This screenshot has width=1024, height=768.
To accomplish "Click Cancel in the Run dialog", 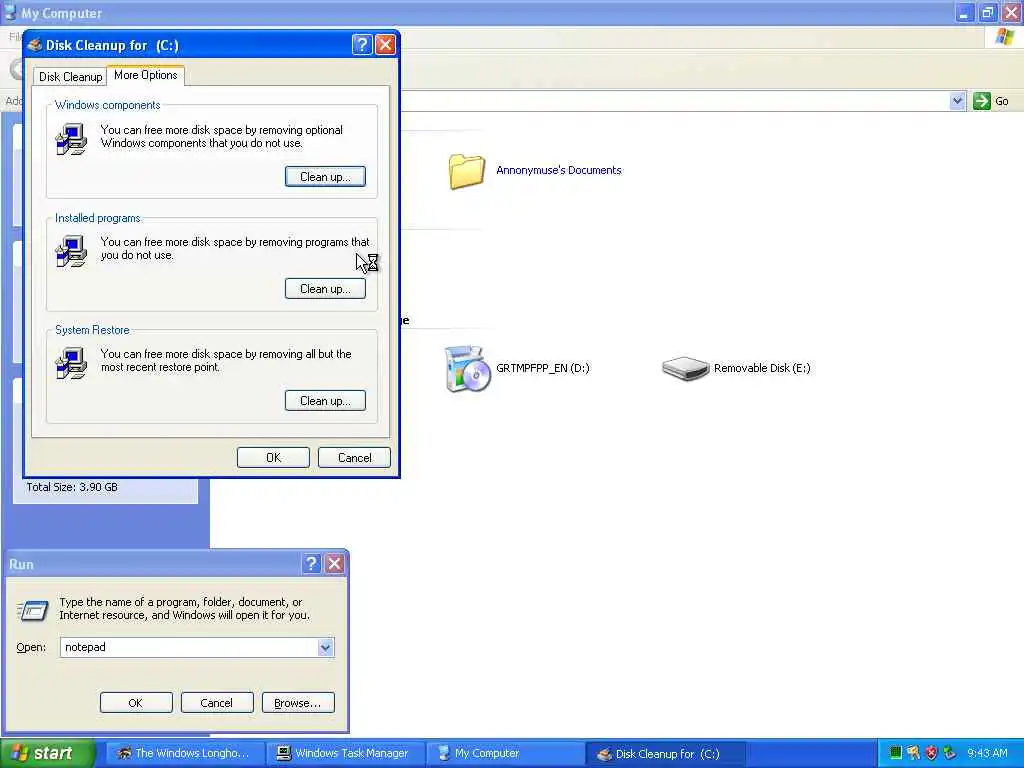I will tap(217, 703).
